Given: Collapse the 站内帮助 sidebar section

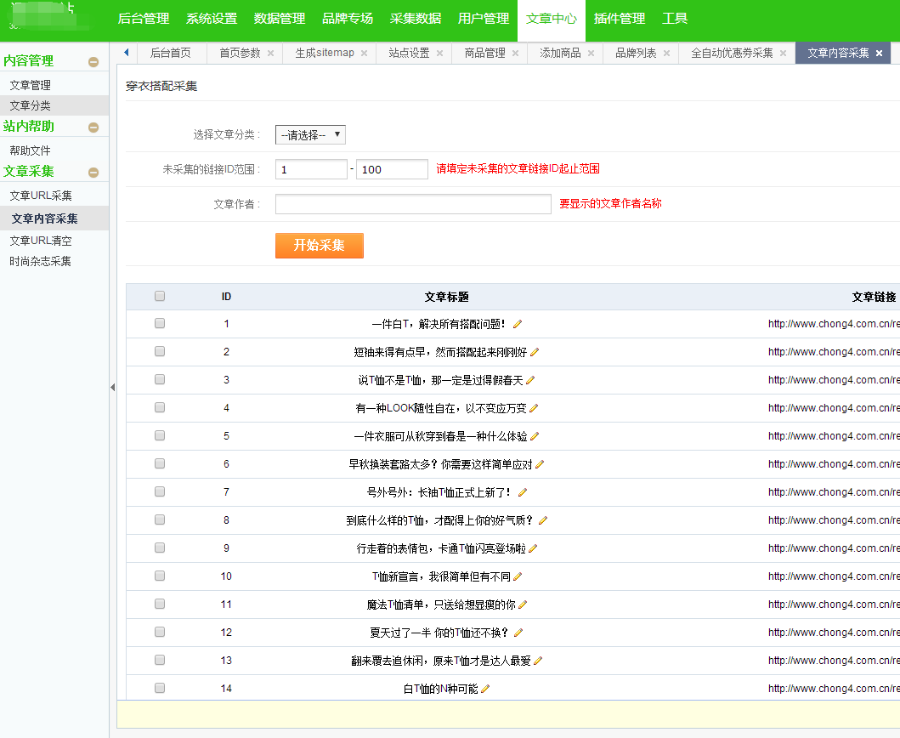Looking at the screenshot, I should point(93,126).
